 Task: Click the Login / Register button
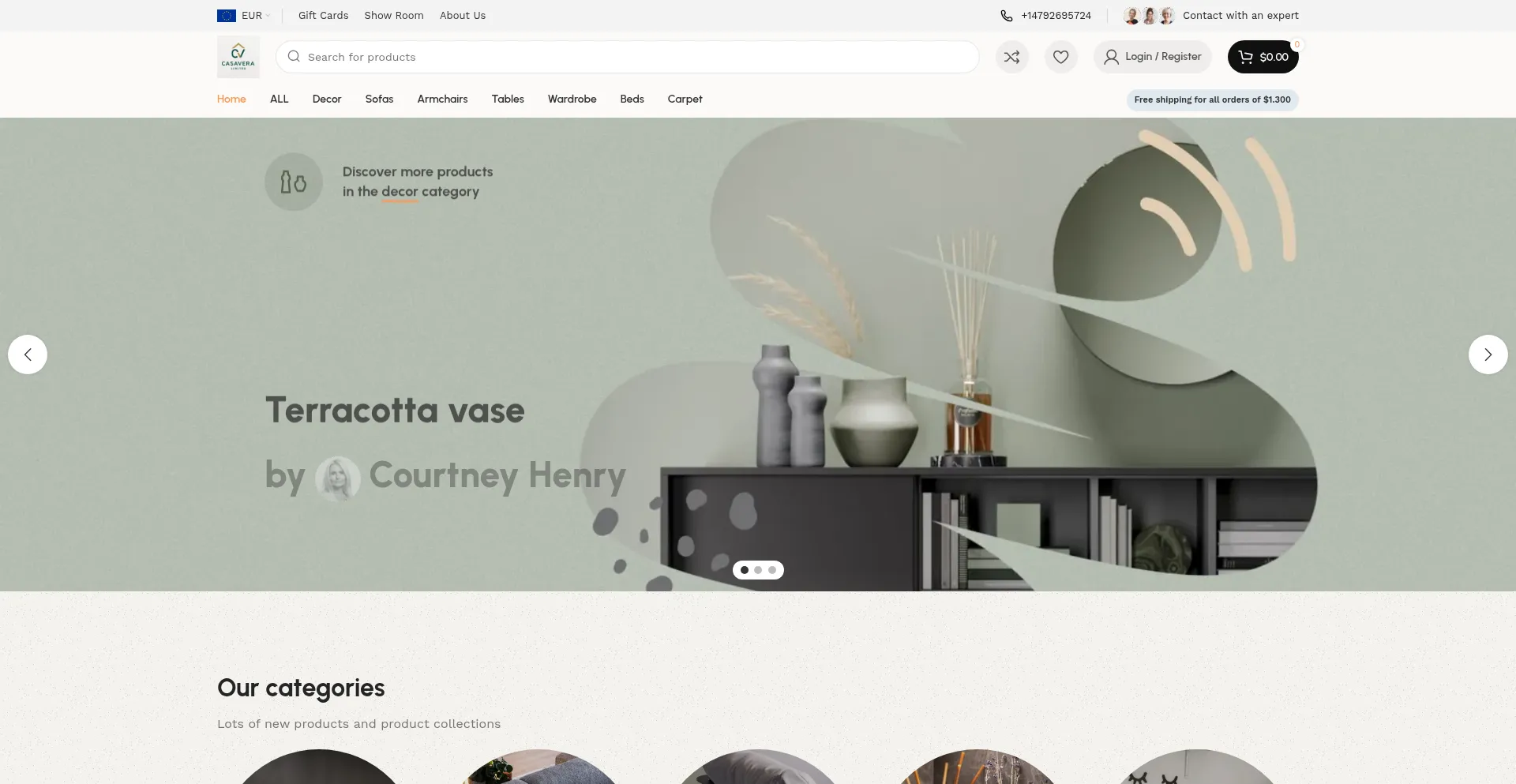[x=1152, y=57]
